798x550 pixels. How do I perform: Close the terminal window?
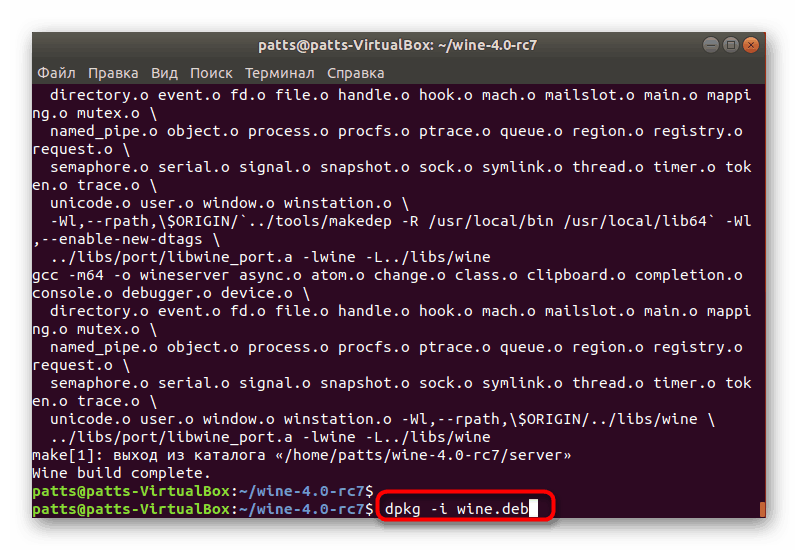coord(751,45)
